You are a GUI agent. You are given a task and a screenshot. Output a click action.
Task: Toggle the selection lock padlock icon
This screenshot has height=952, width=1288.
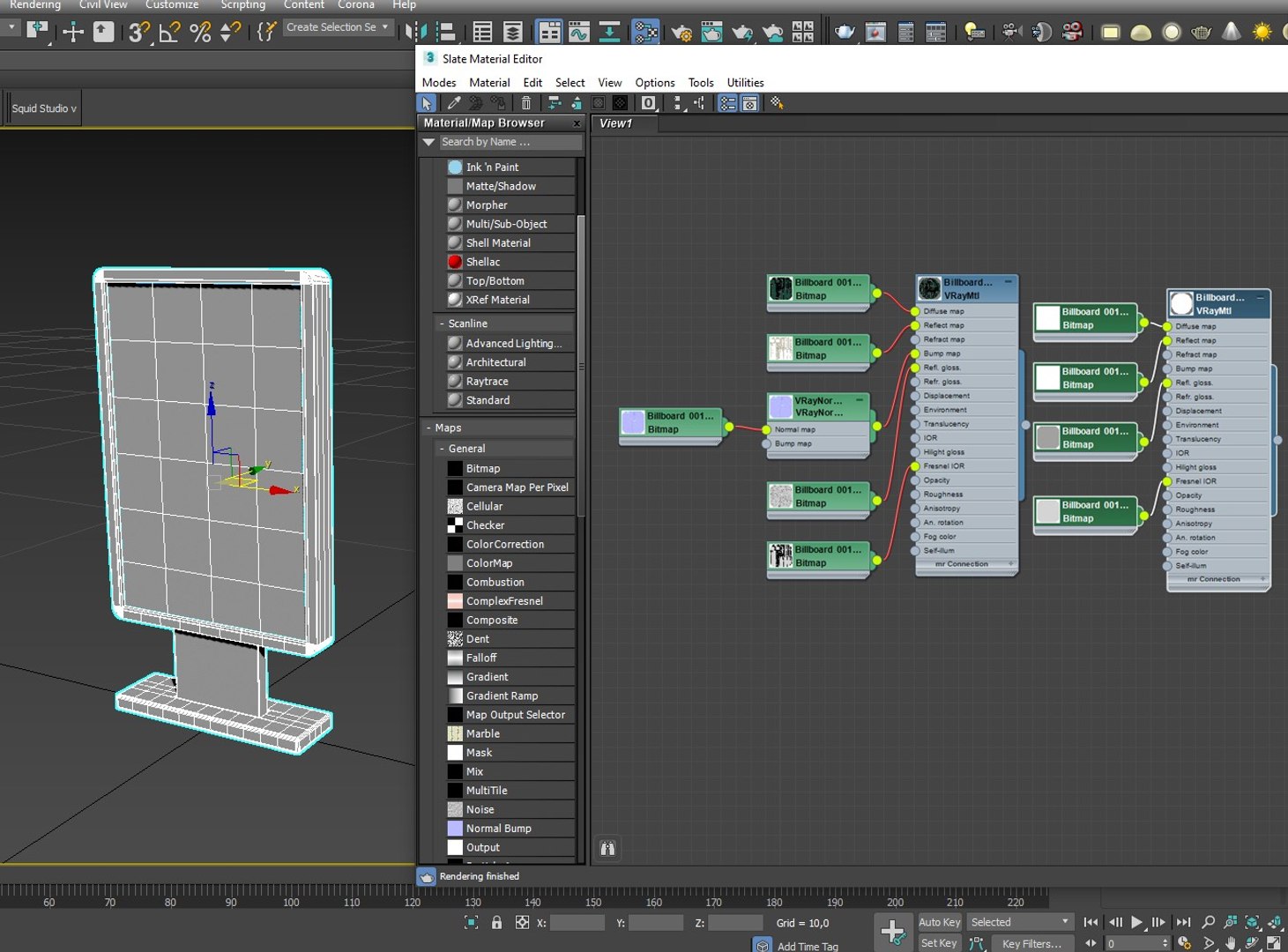[496, 922]
